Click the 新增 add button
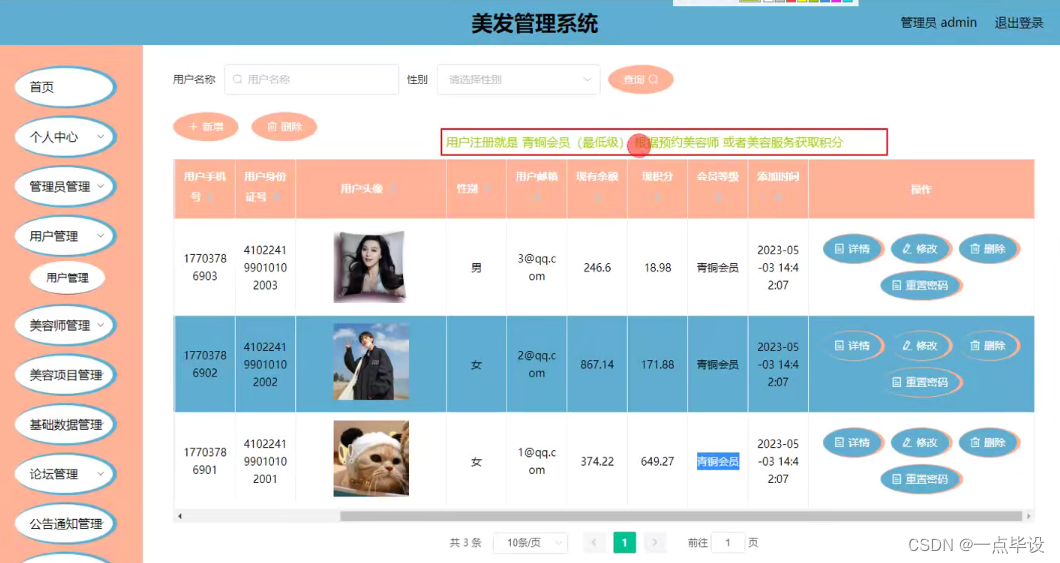Viewport: 1060px width, 563px height. [x=206, y=126]
